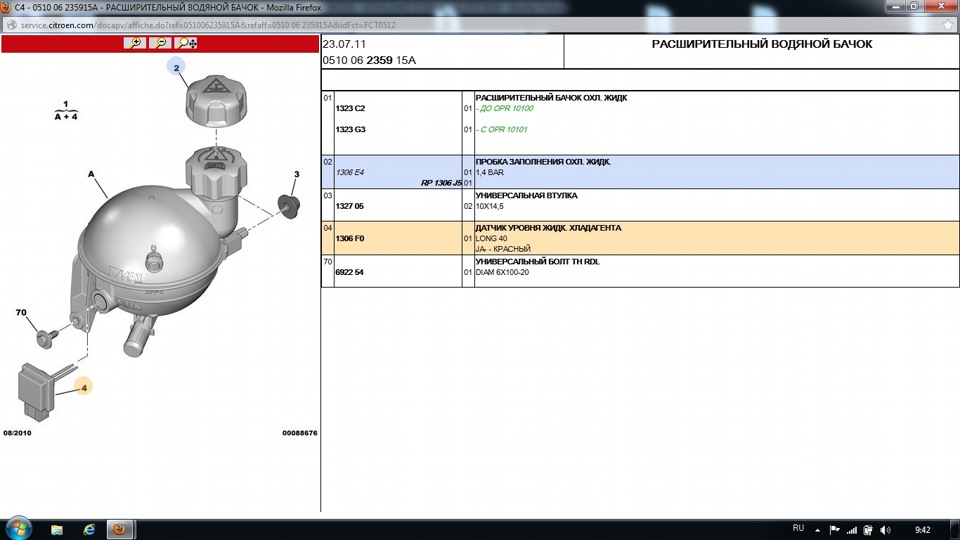Click the heading 'РАСШИРИТЕЛЬНЫЙ ВОДЯНОЙ БАЧОК'
This screenshot has width=960, height=540.
coord(762,44)
